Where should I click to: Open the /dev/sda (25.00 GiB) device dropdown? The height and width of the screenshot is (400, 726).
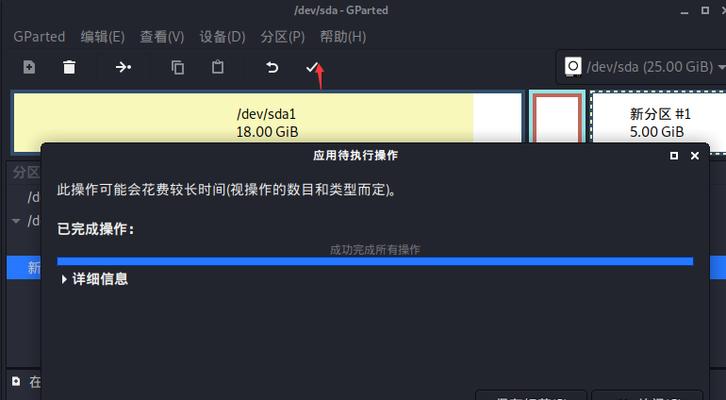(x=644, y=67)
